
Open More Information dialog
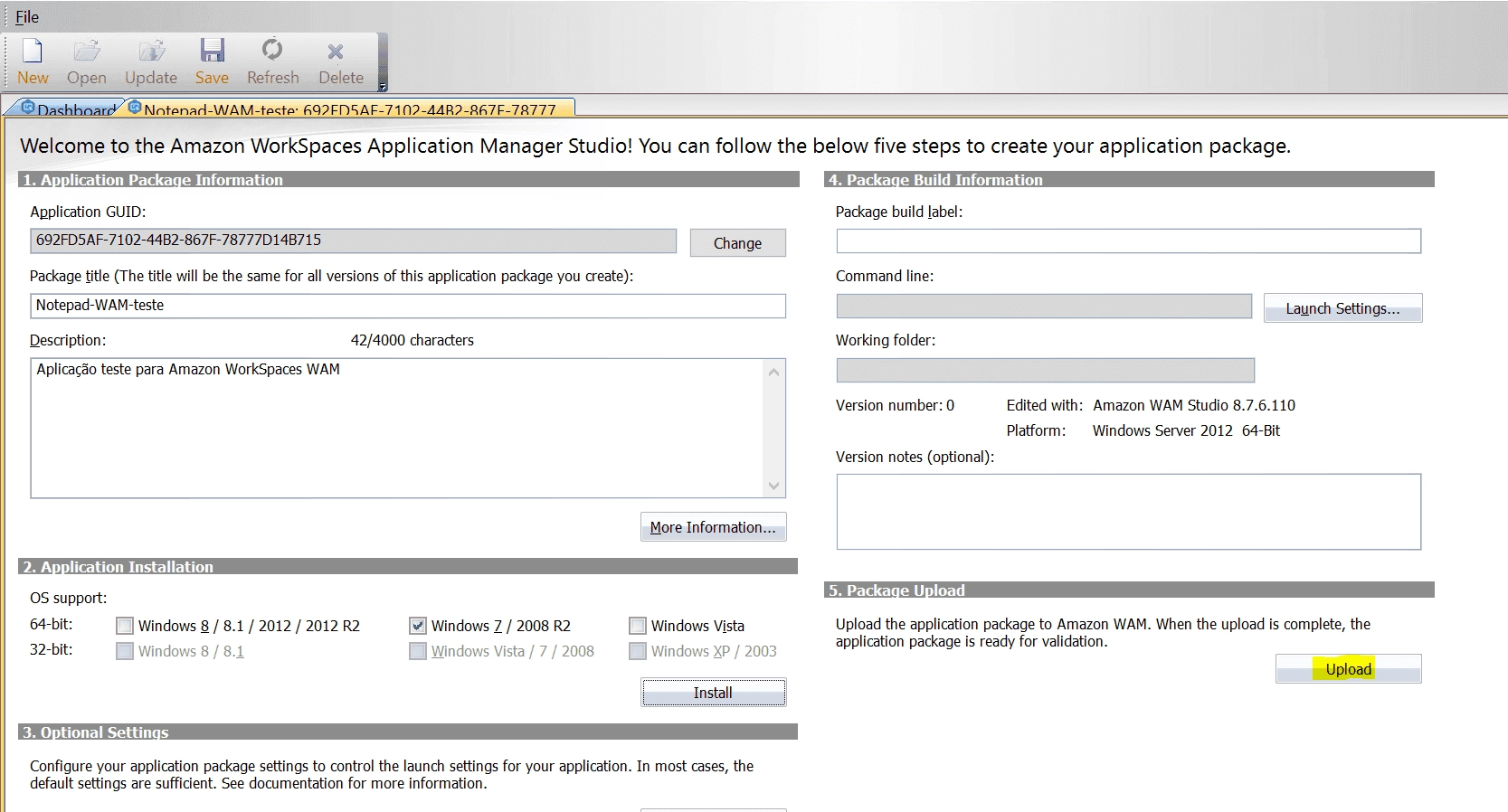coord(713,527)
